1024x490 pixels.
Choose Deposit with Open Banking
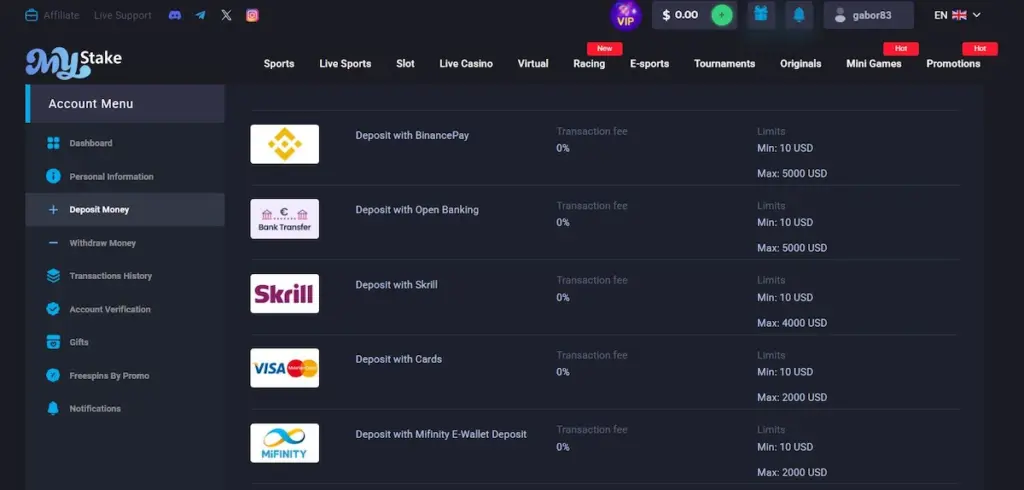tap(417, 210)
